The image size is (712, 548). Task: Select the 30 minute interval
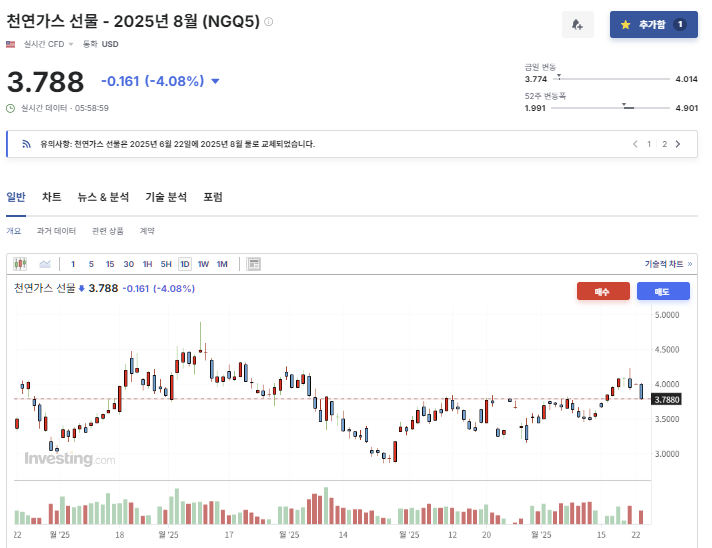129,264
